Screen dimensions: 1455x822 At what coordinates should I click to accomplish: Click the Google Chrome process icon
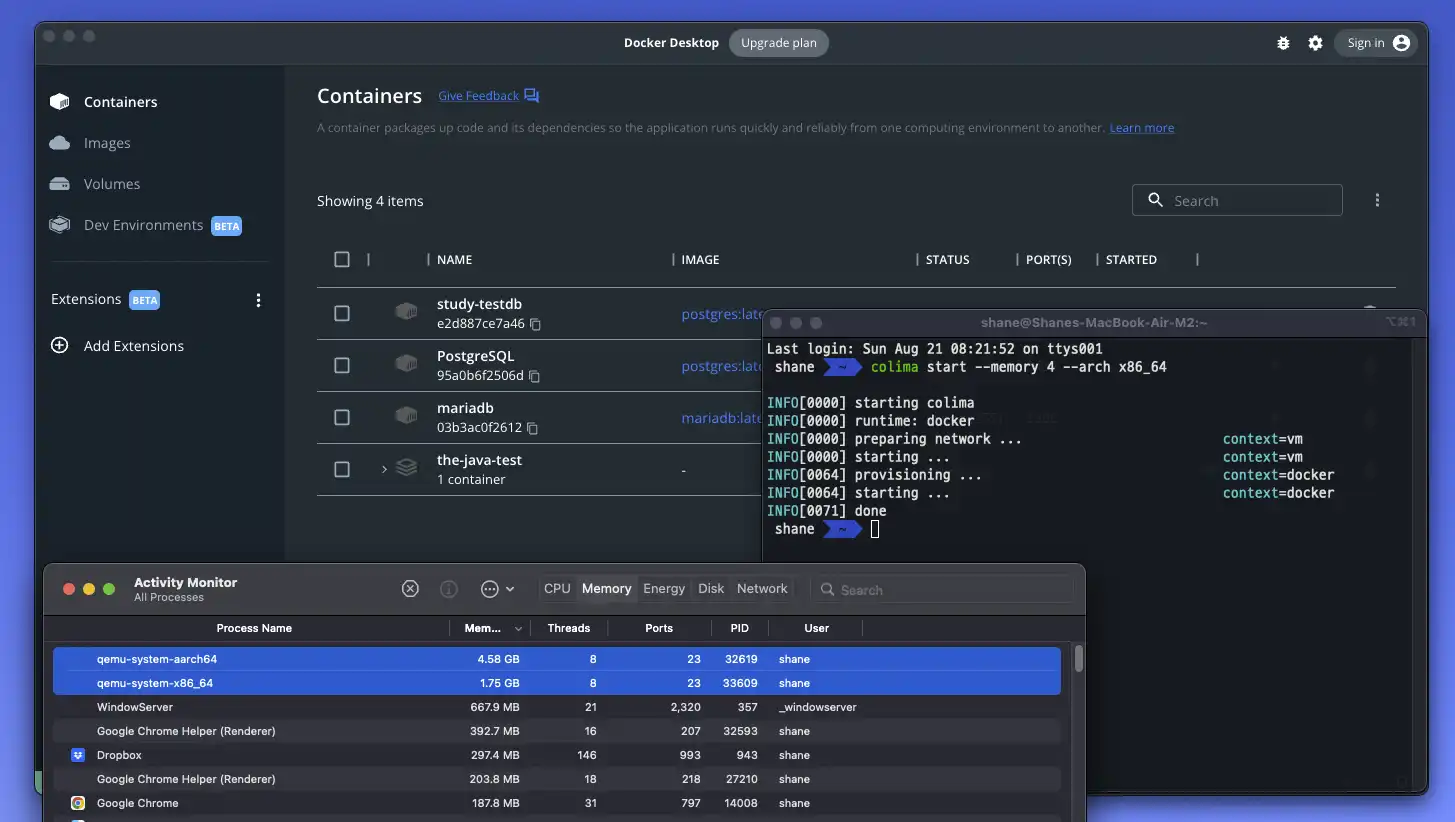pyautogui.click(x=78, y=803)
